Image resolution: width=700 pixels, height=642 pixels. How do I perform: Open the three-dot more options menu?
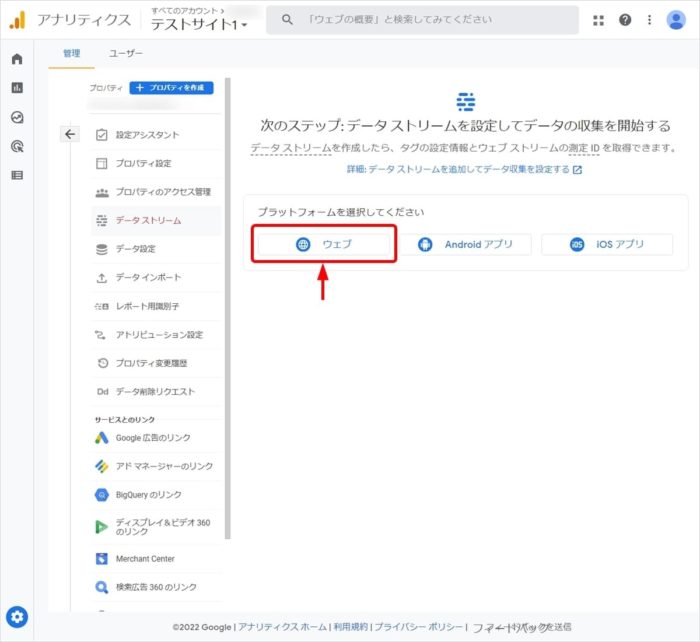click(x=649, y=20)
